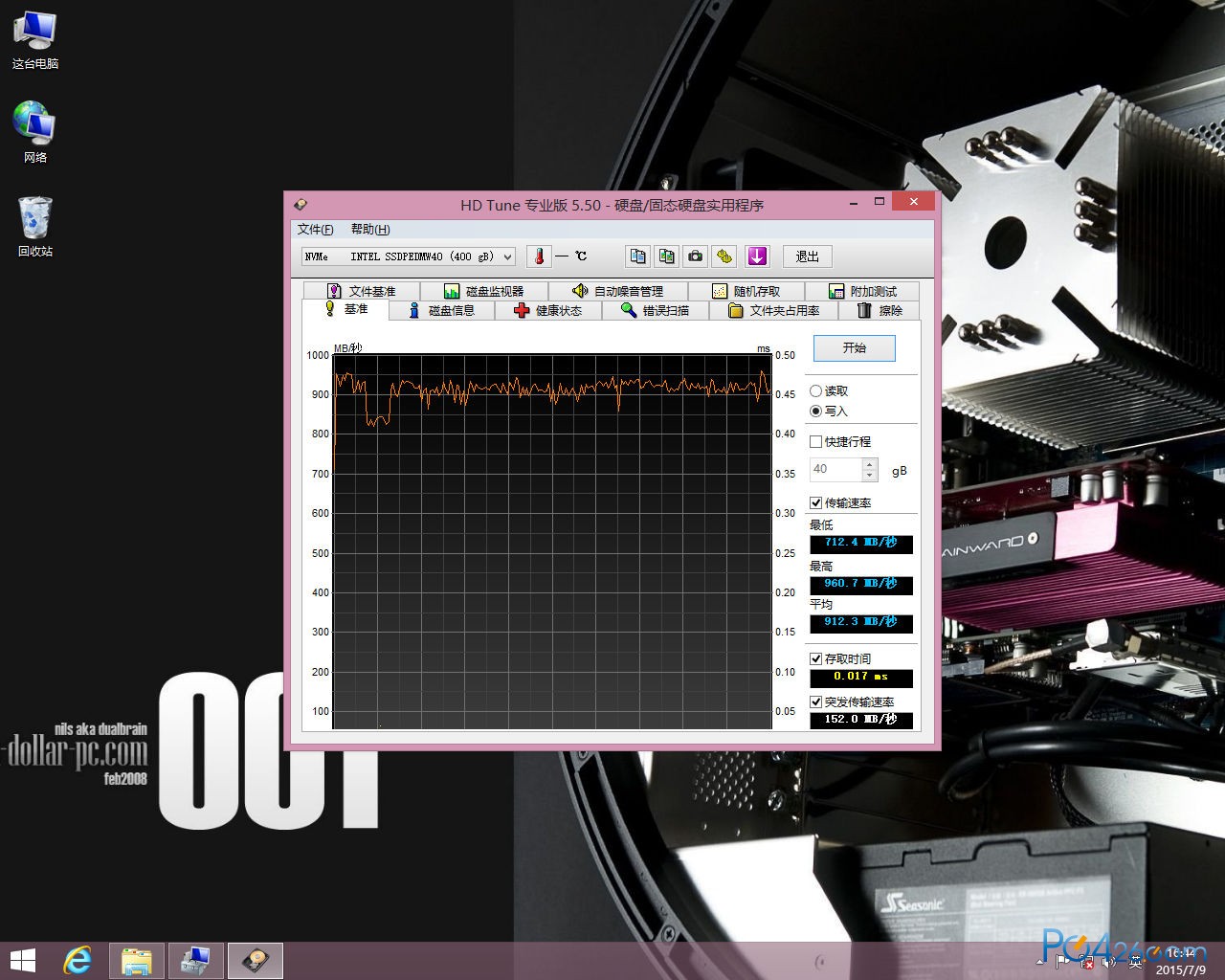This screenshot has height=980, width=1225.
Task: Click the purple down-arrow minimize-to-tray icon
Action: (x=757, y=256)
